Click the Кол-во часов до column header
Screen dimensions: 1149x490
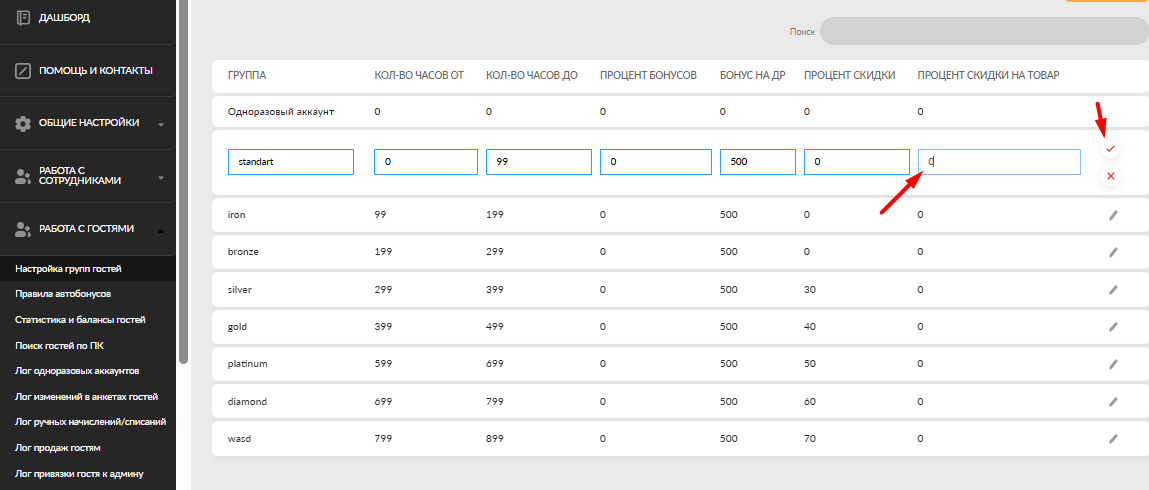pos(531,75)
